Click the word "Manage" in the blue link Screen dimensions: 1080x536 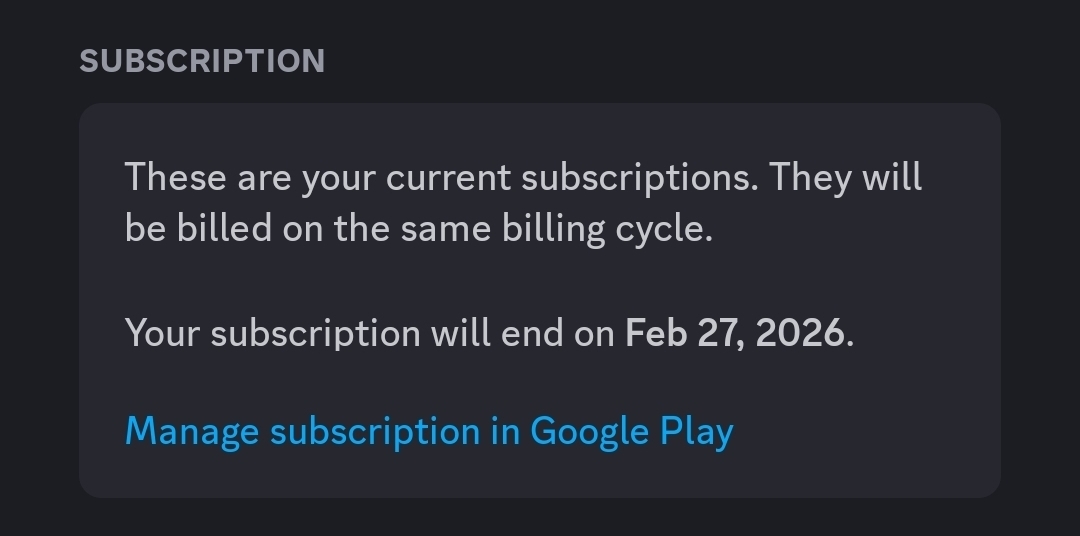pos(191,432)
